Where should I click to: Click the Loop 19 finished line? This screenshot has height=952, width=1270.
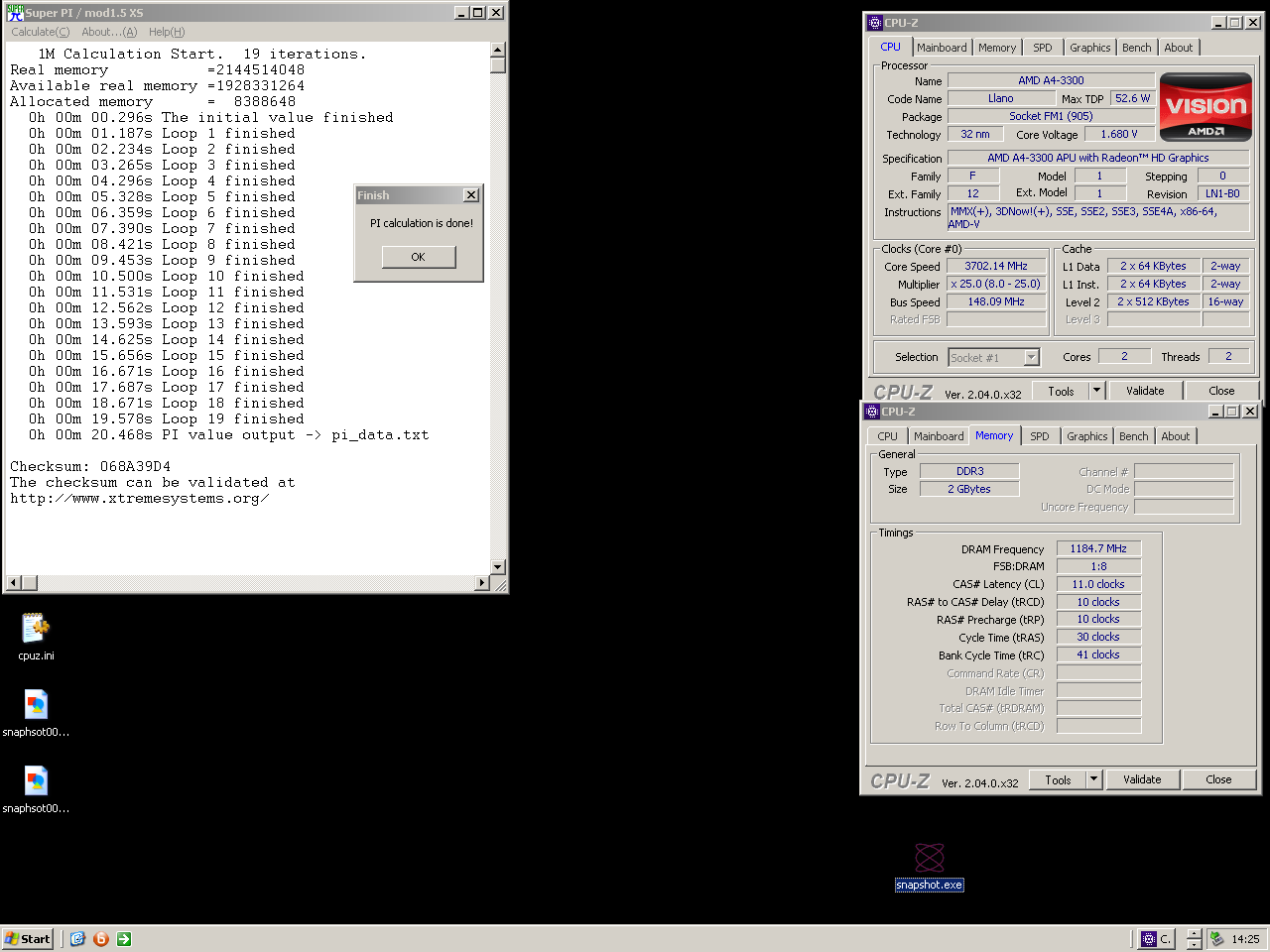click(x=167, y=418)
